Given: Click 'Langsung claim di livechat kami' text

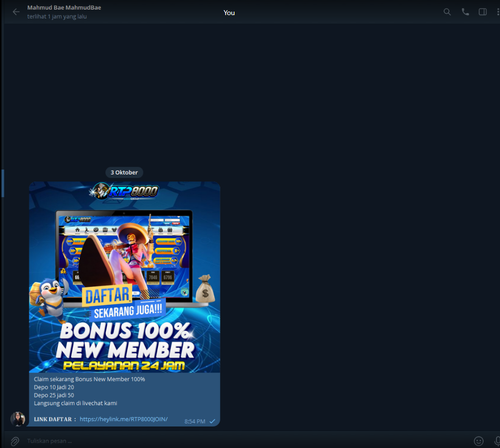Looking at the screenshot, I should [x=75, y=403].
